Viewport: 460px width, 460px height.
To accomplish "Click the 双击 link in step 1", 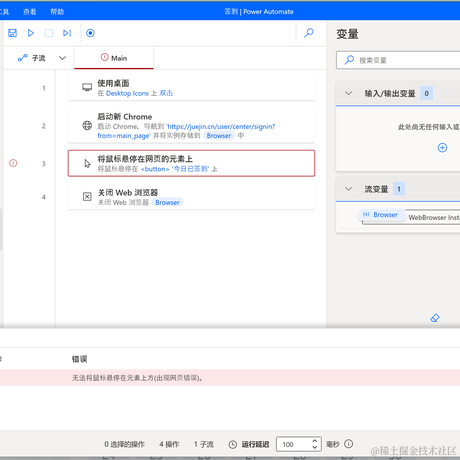I will [166, 93].
